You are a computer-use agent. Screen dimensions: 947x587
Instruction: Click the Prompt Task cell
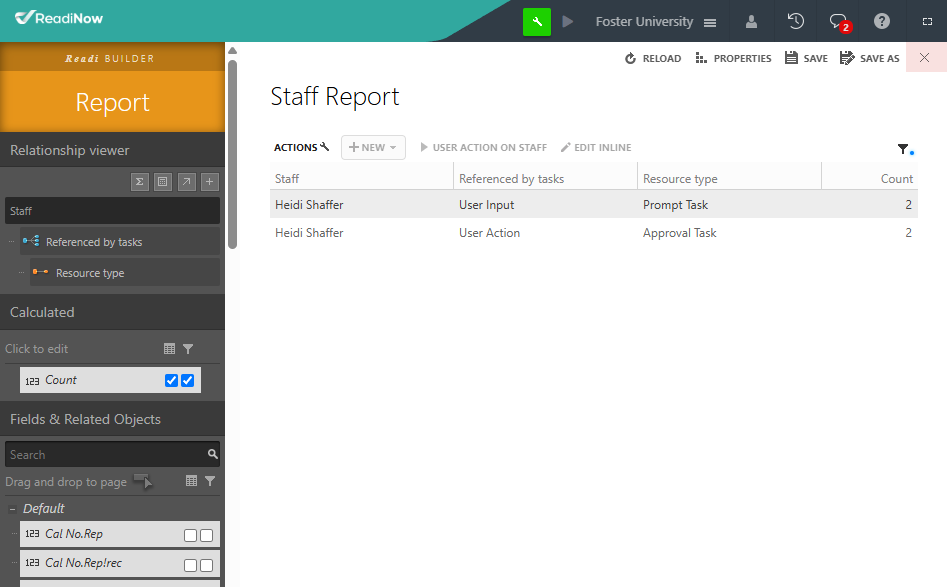(x=675, y=205)
